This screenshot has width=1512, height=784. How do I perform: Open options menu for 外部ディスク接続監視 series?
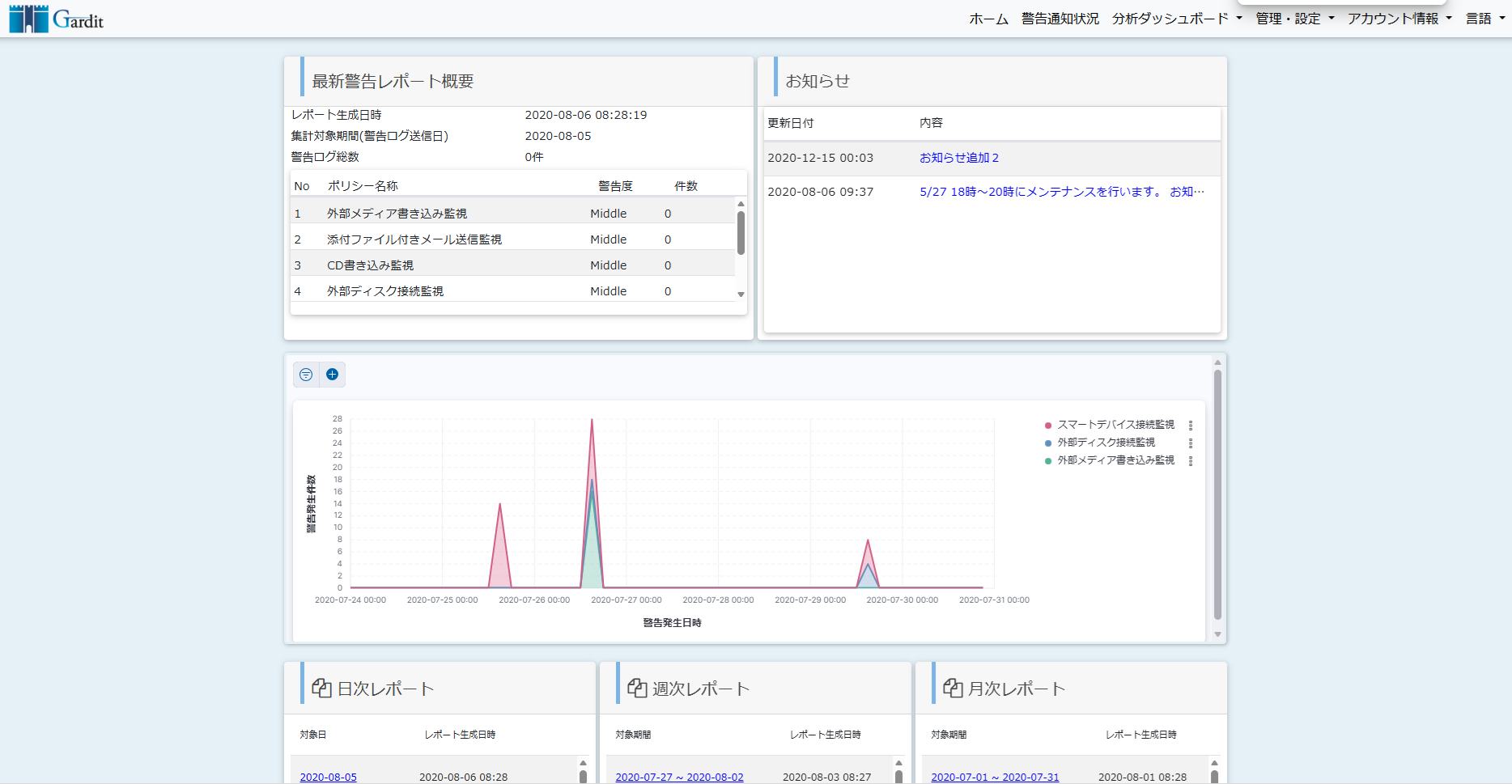1190,443
